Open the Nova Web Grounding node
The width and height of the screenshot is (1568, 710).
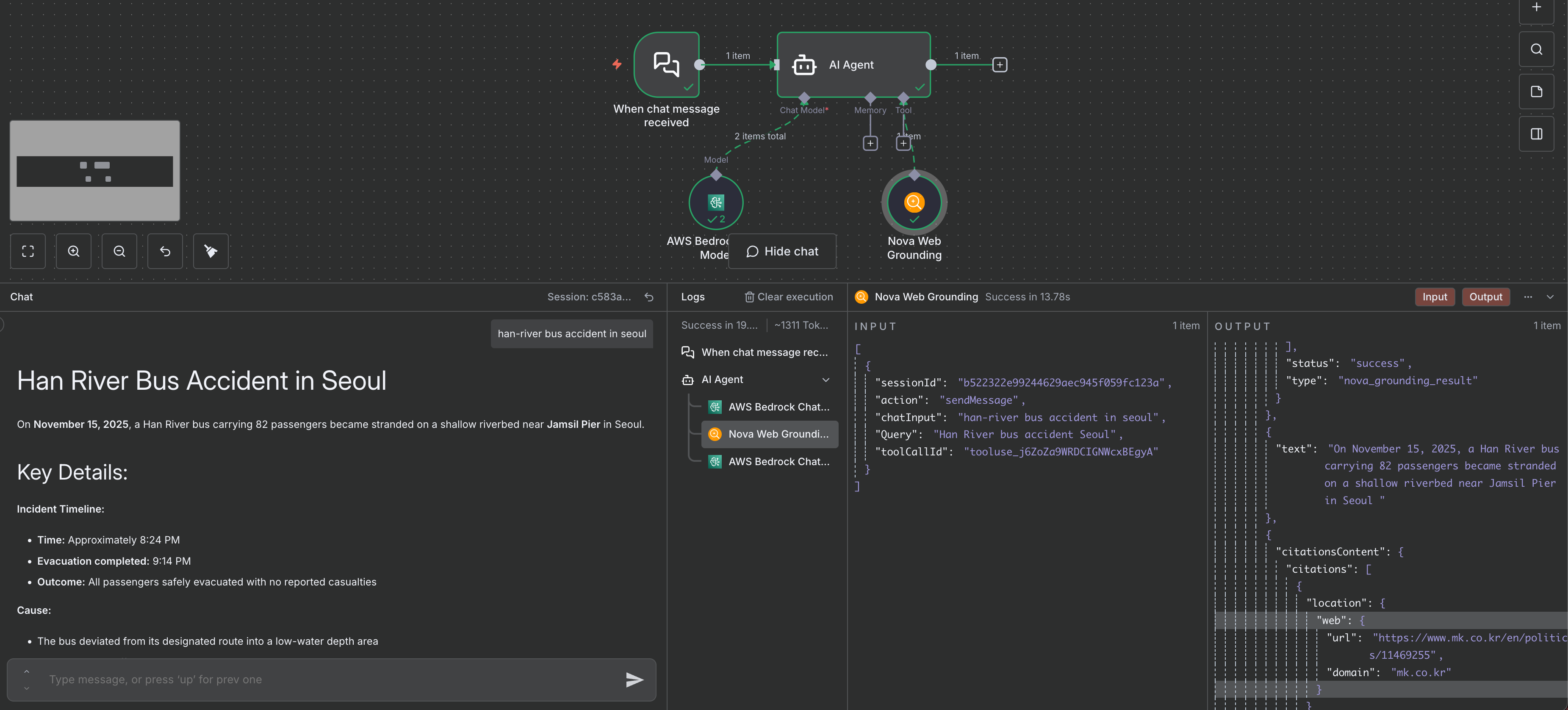pyautogui.click(x=914, y=202)
